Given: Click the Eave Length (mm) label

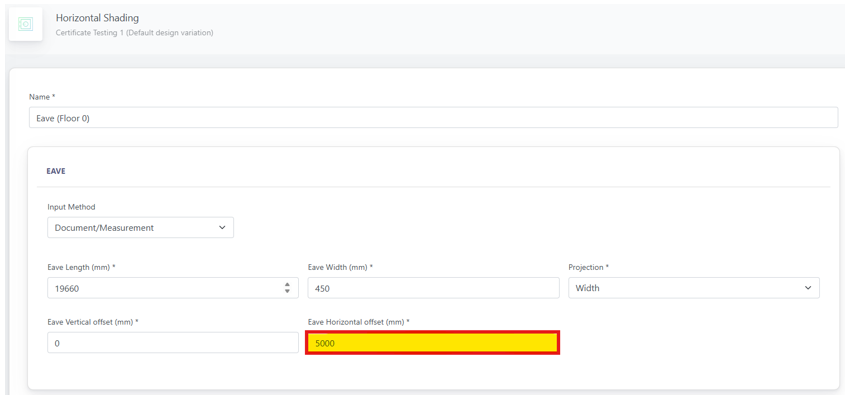Looking at the screenshot, I should click(82, 267).
